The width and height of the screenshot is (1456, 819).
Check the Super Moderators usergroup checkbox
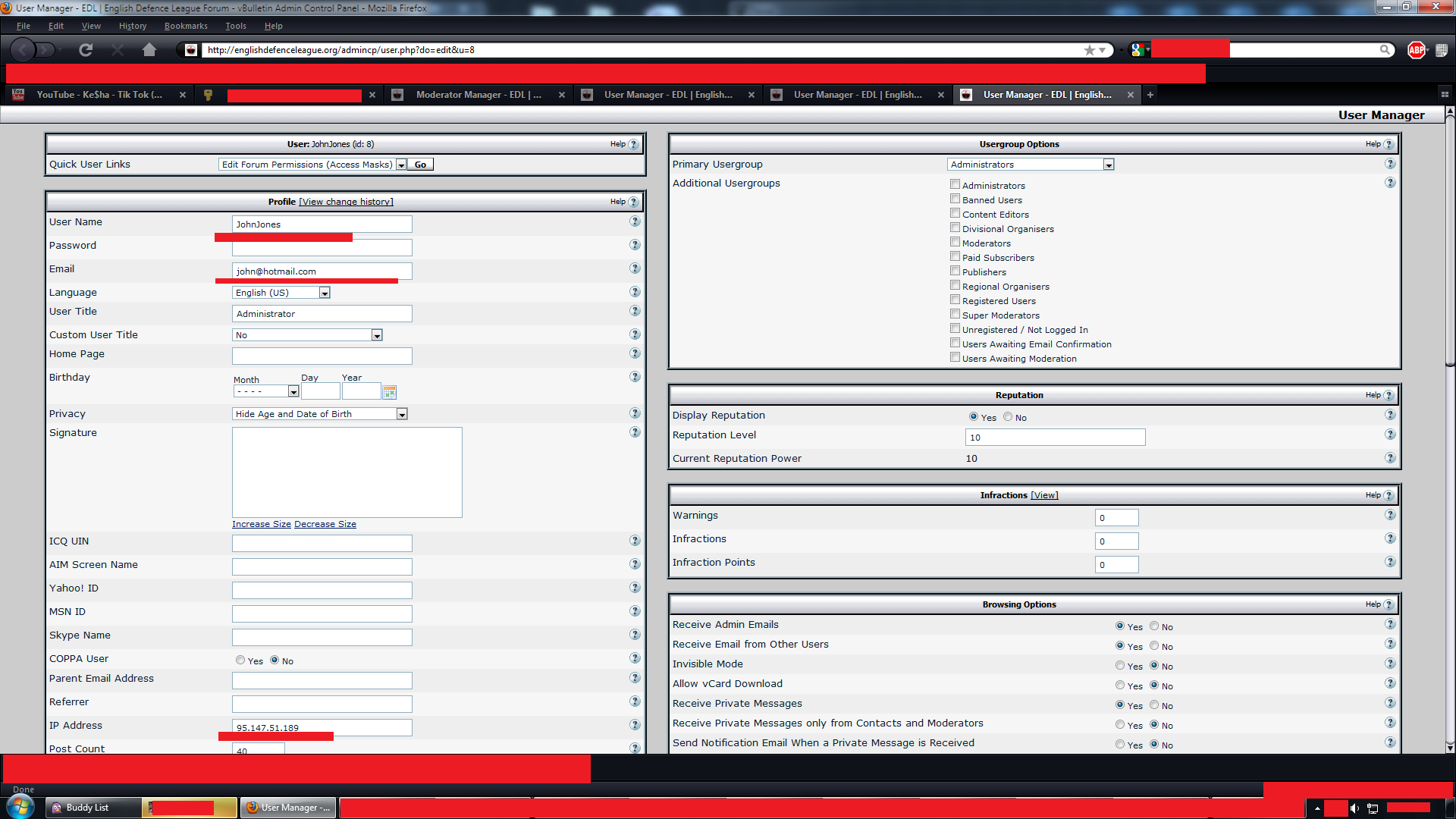click(x=955, y=314)
